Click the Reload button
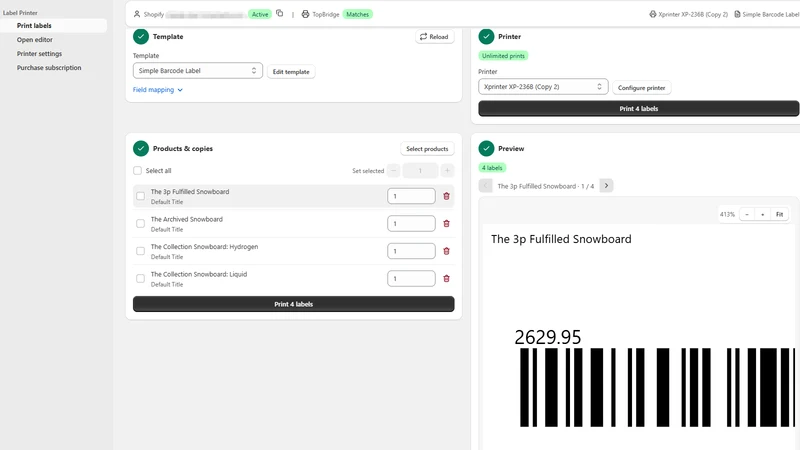This screenshot has height=450, width=800. [x=434, y=37]
